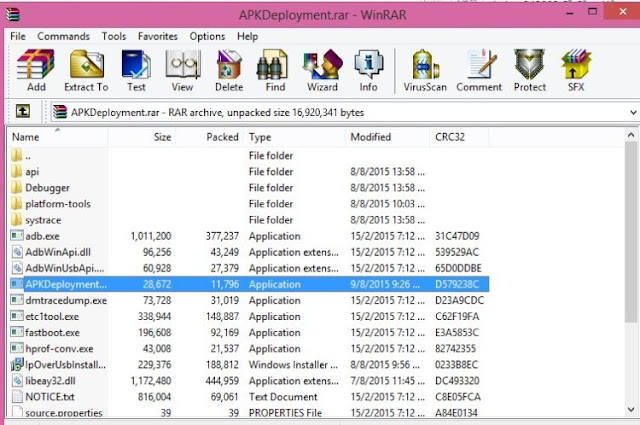Start VirusScan on the archive
640x425 pixels.
tap(425, 70)
